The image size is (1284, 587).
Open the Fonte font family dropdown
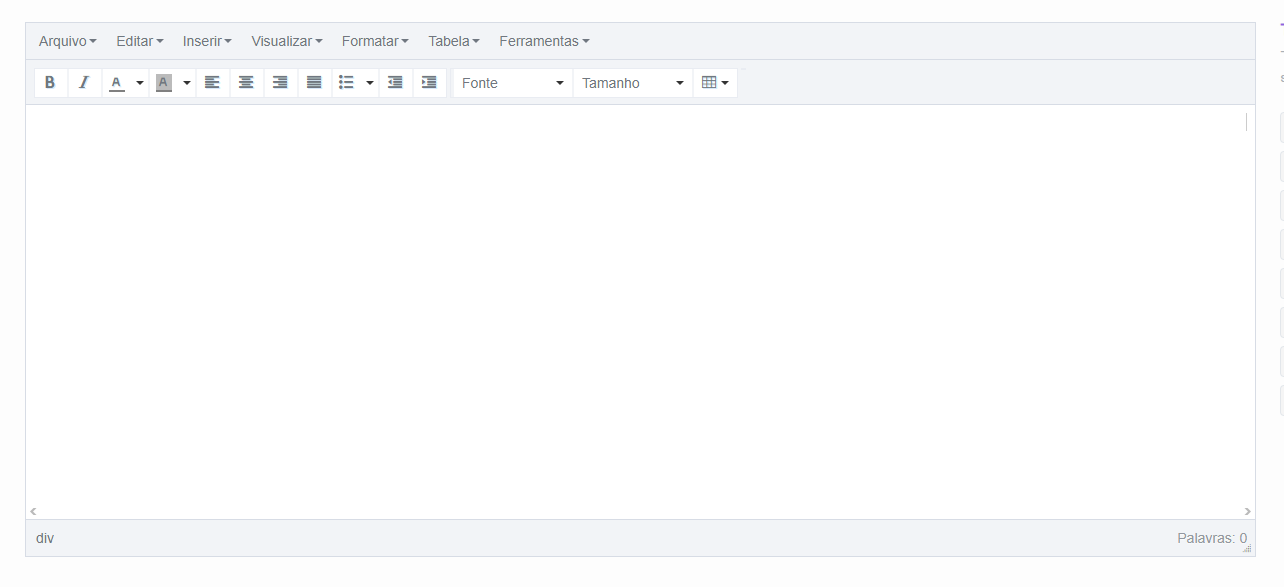pos(512,83)
